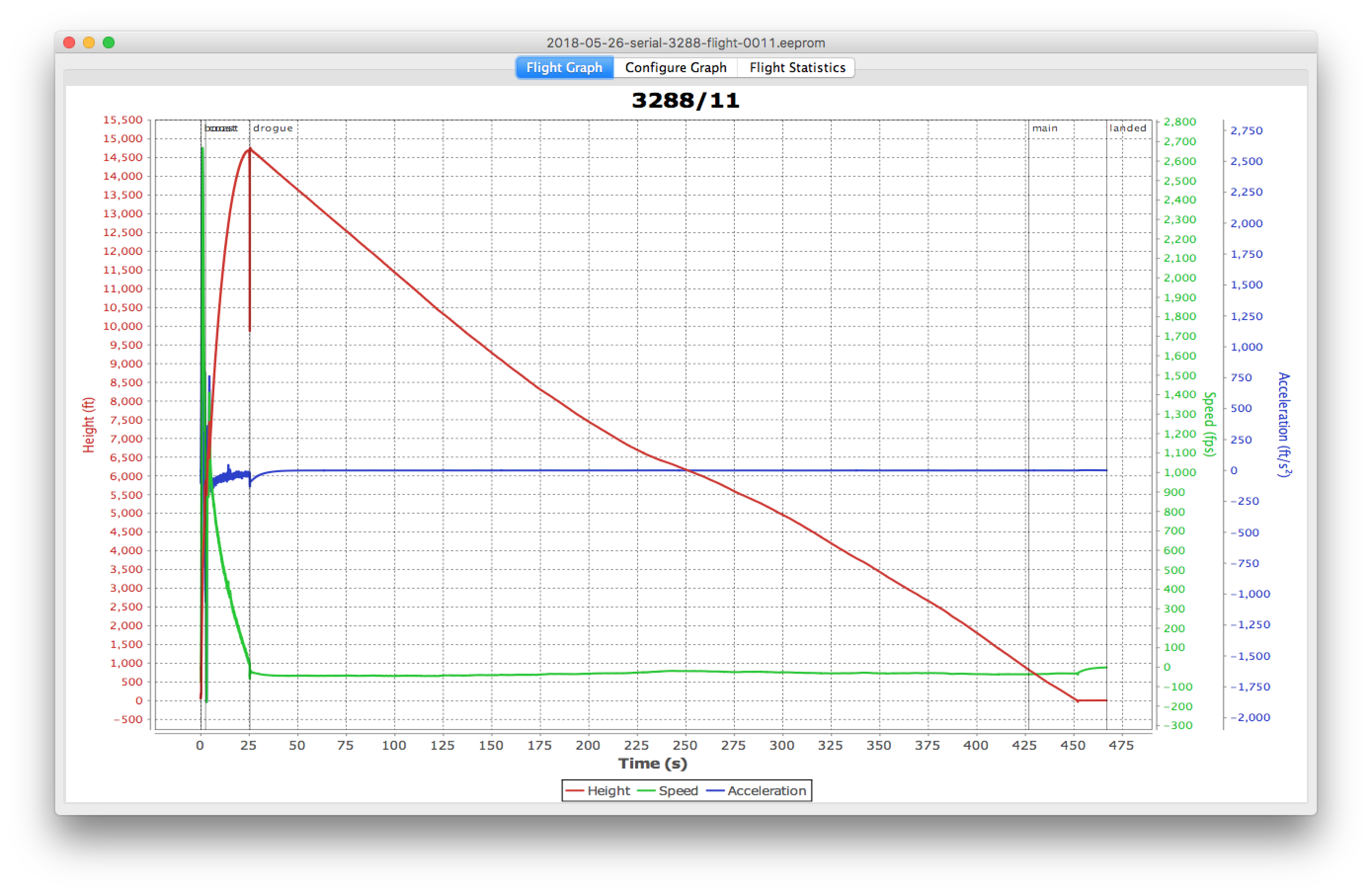Open the Configure Graph tab
This screenshot has height=894, width=1372.
(675, 68)
